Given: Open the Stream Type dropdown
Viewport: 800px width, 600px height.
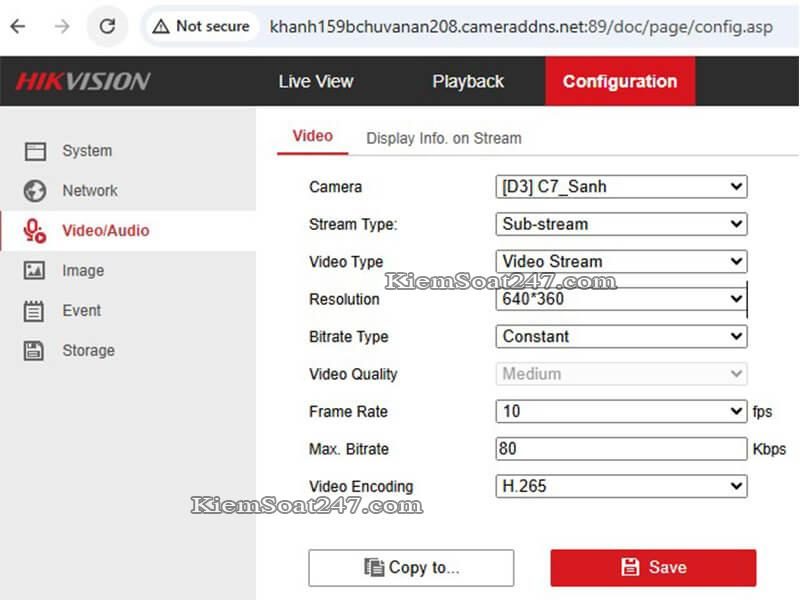Looking at the screenshot, I should tap(621, 224).
